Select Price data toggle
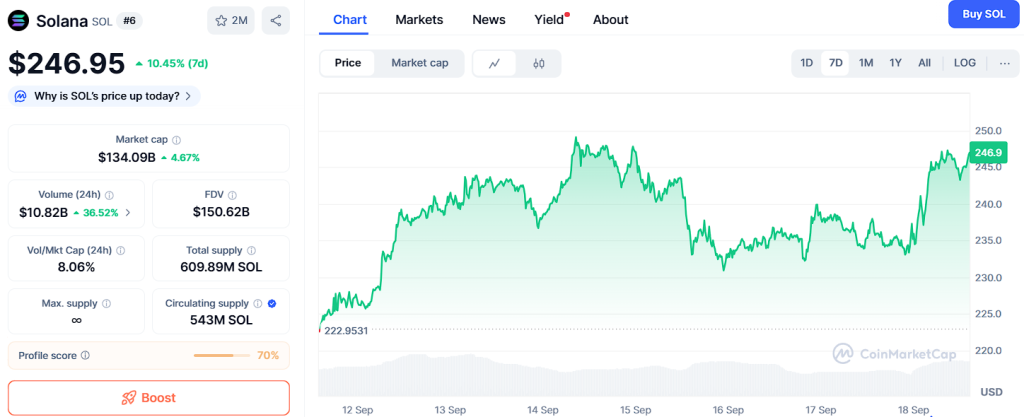1024x417 pixels. click(x=348, y=63)
